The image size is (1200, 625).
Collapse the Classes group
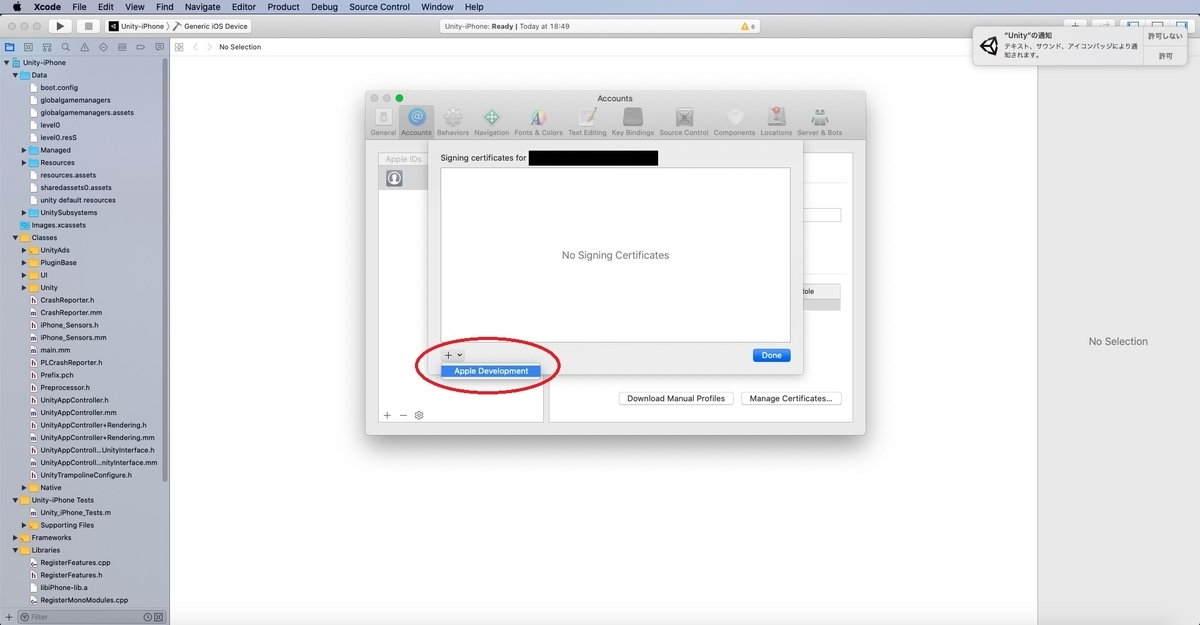point(15,238)
